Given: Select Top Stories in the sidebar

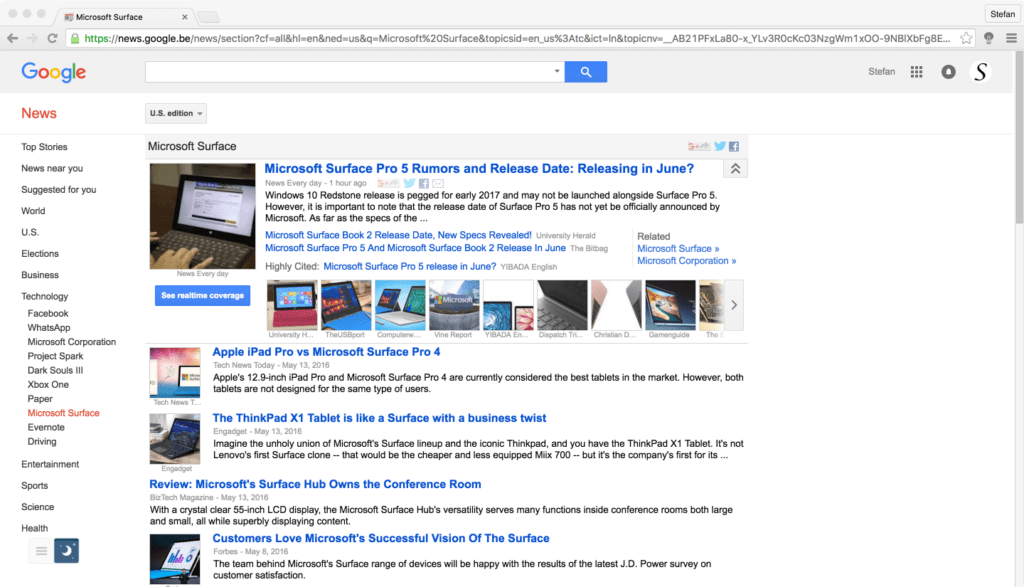Looking at the screenshot, I should [x=45, y=147].
